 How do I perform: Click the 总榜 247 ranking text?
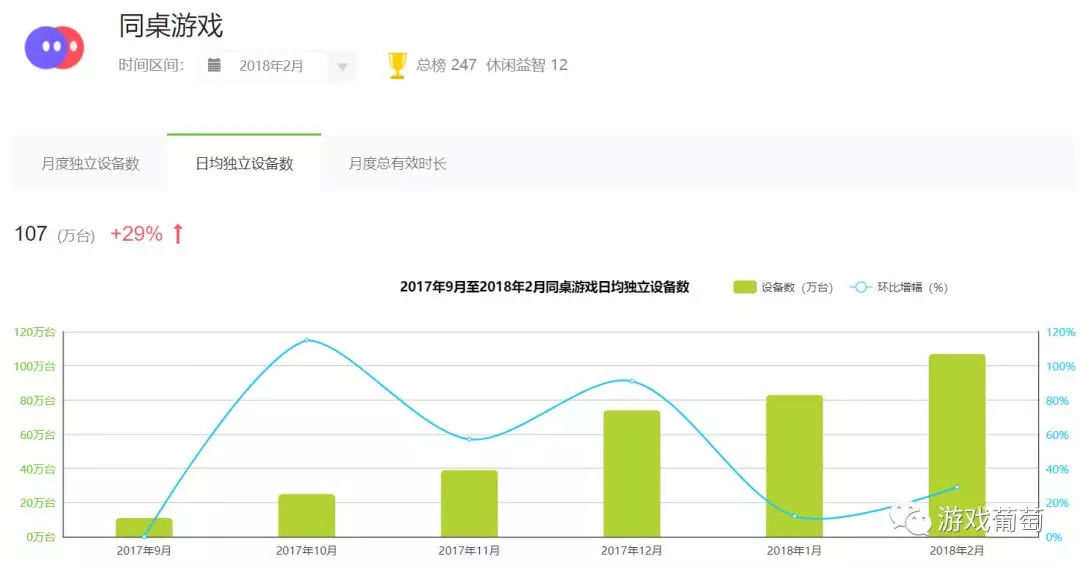coord(446,65)
